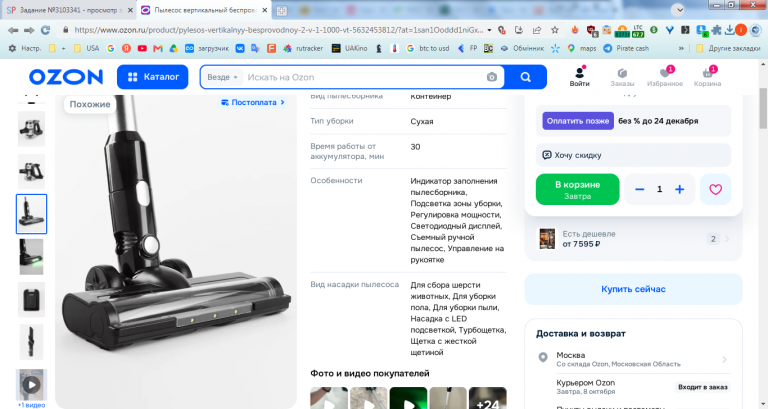The height and width of the screenshot is (409, 768).
Task: Open the Gmail bookmark icon
Action: point(158,48)
